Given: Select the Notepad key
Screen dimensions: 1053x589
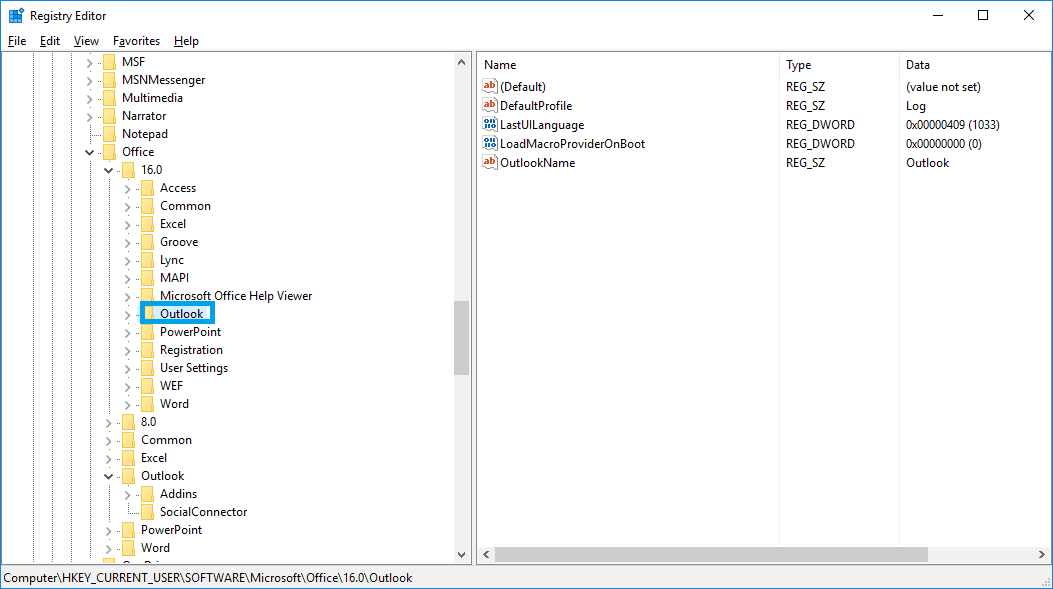Looking at the screenshot, I should pos(144,134).
